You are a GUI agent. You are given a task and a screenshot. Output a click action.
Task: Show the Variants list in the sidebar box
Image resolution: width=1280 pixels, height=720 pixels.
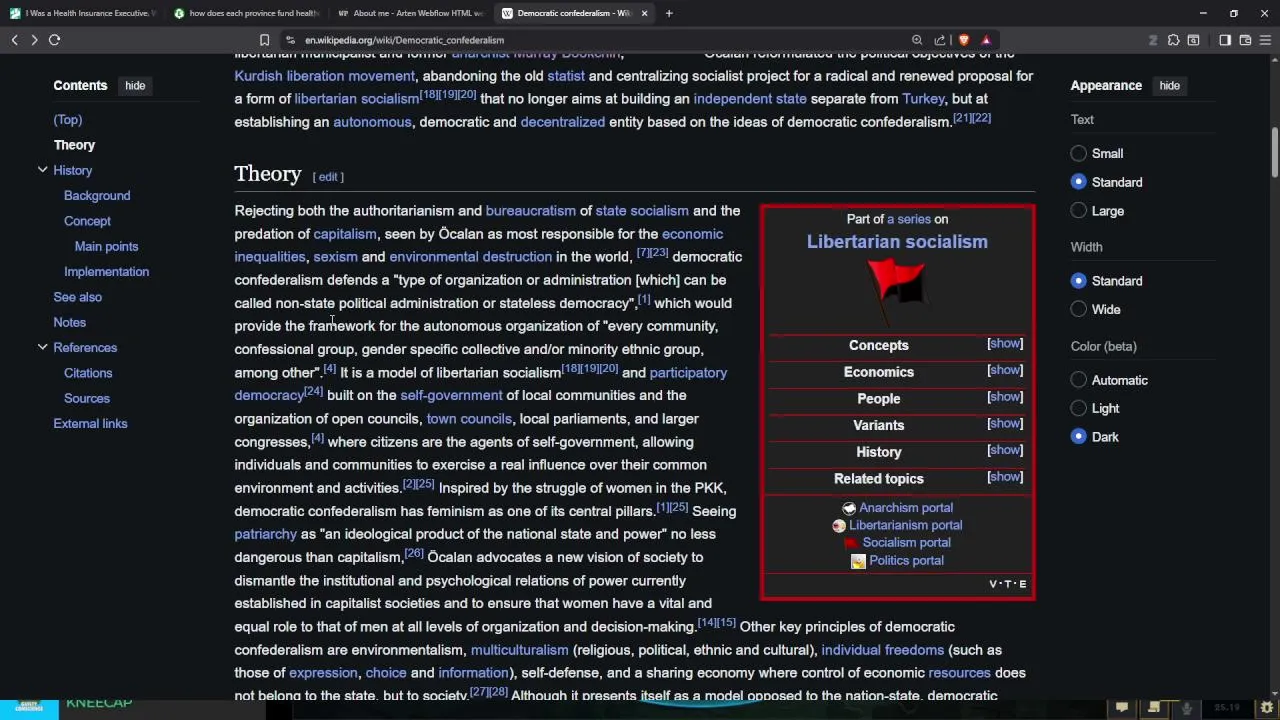pos(1005,424)
